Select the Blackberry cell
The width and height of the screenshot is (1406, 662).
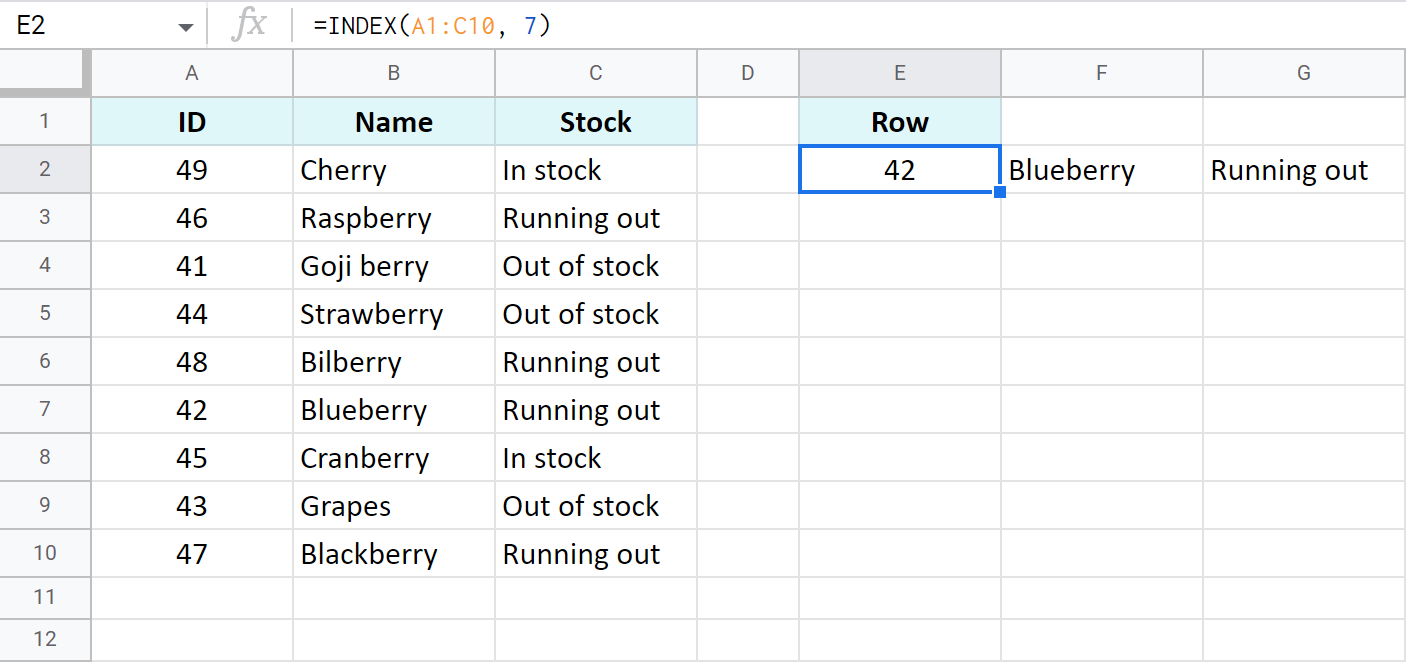393,553
